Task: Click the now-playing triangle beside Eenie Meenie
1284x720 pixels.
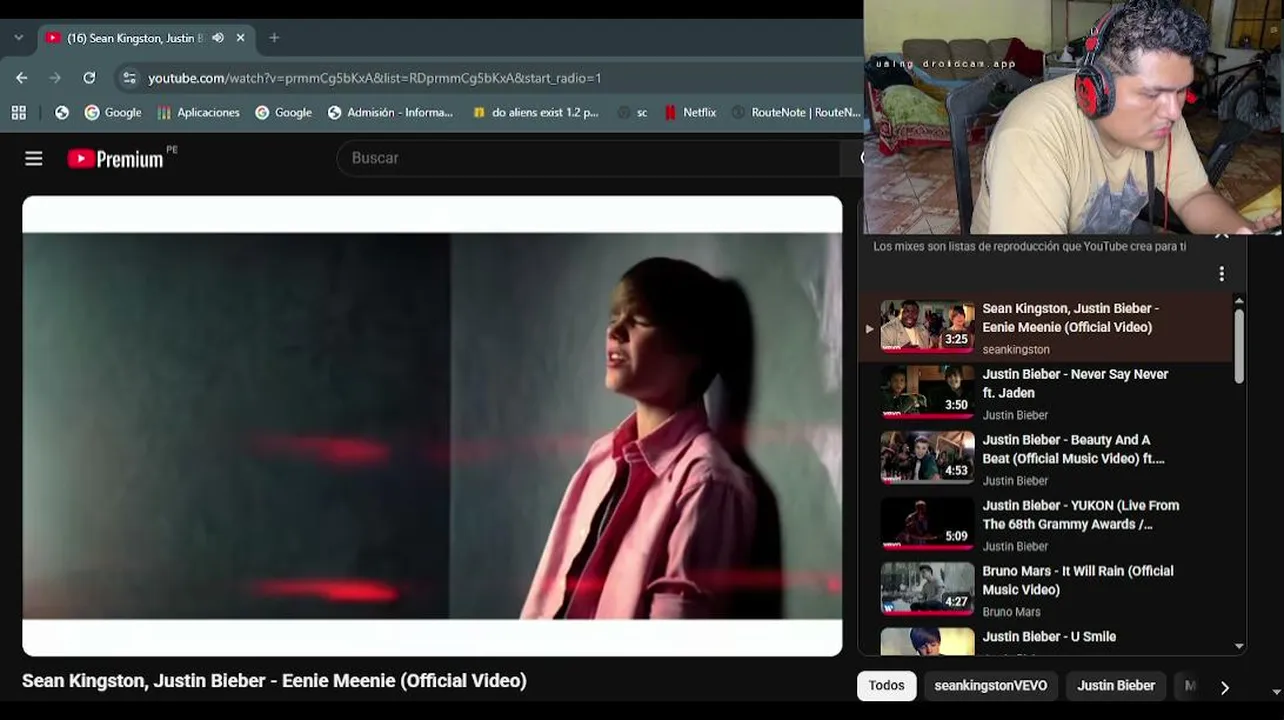Action: [869, 328]
